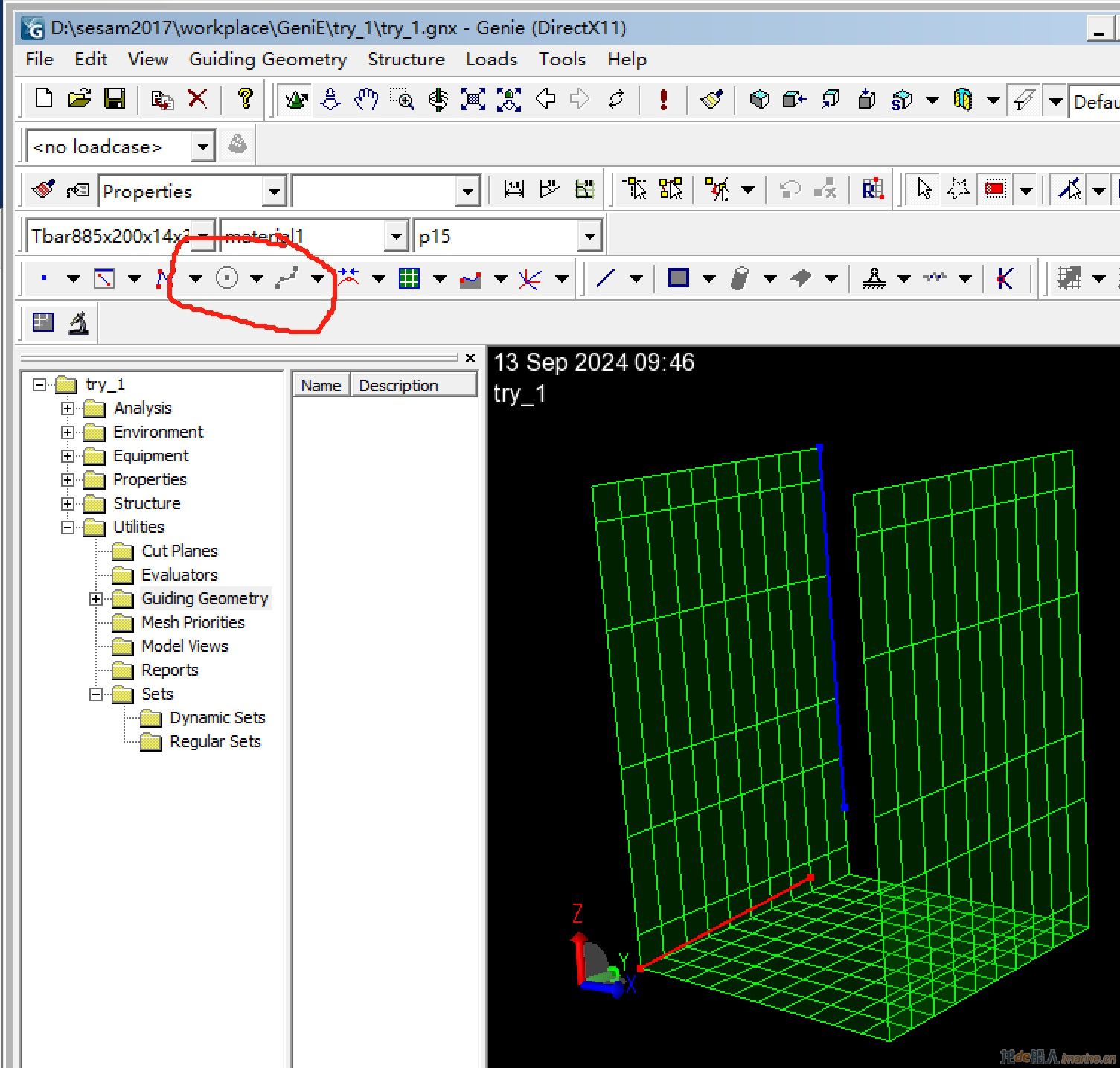Select the Dynamic Sets folder
The height and width of the screenshot is (1068, 1120).
217,717
